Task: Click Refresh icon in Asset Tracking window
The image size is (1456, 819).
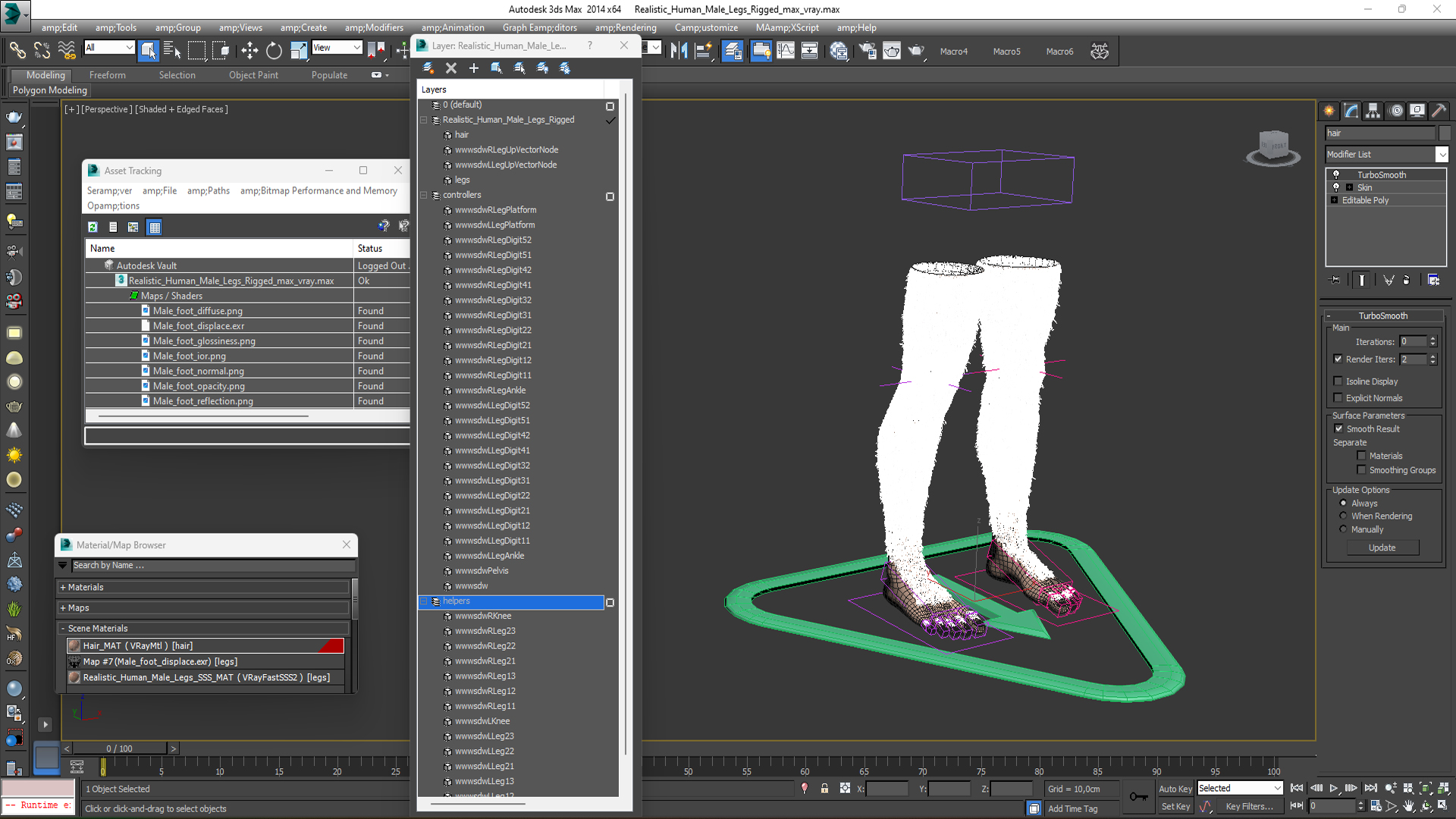Action: (x=93, y=227)
